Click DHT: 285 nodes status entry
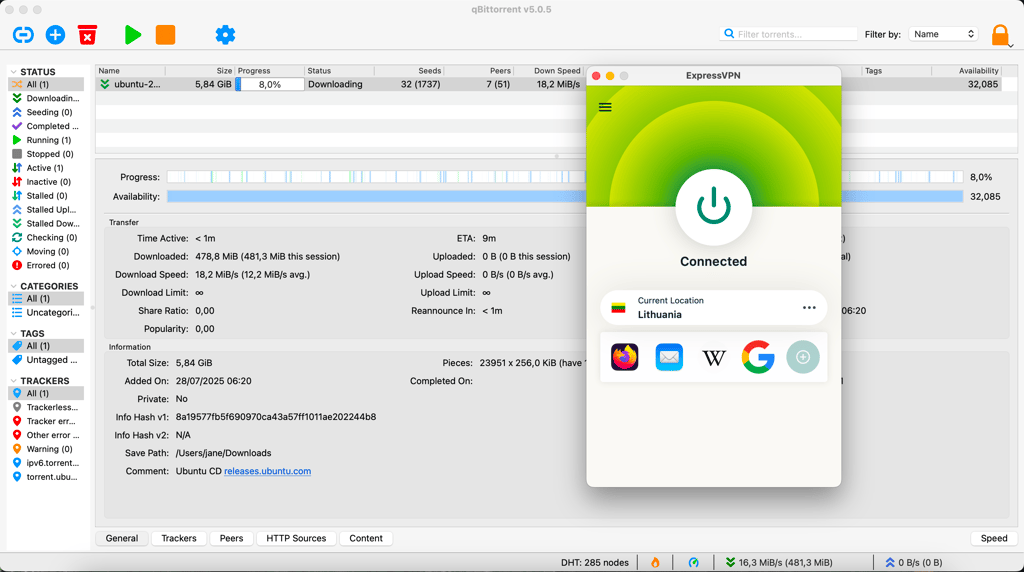This screenshot has width=1024, height=572. pos(594,562)
